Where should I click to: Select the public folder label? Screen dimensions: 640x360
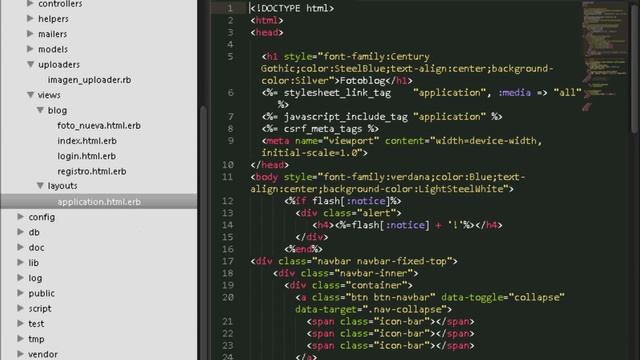pyautogui.click(x=41, y=293)
